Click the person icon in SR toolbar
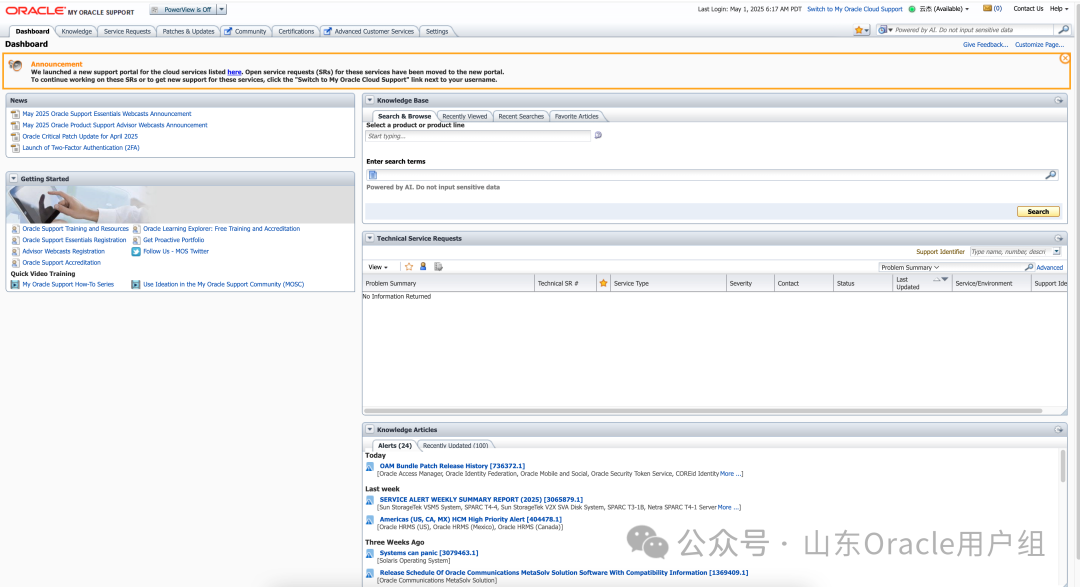Viewport: 1080px width, 587px height. pos(423,267)
